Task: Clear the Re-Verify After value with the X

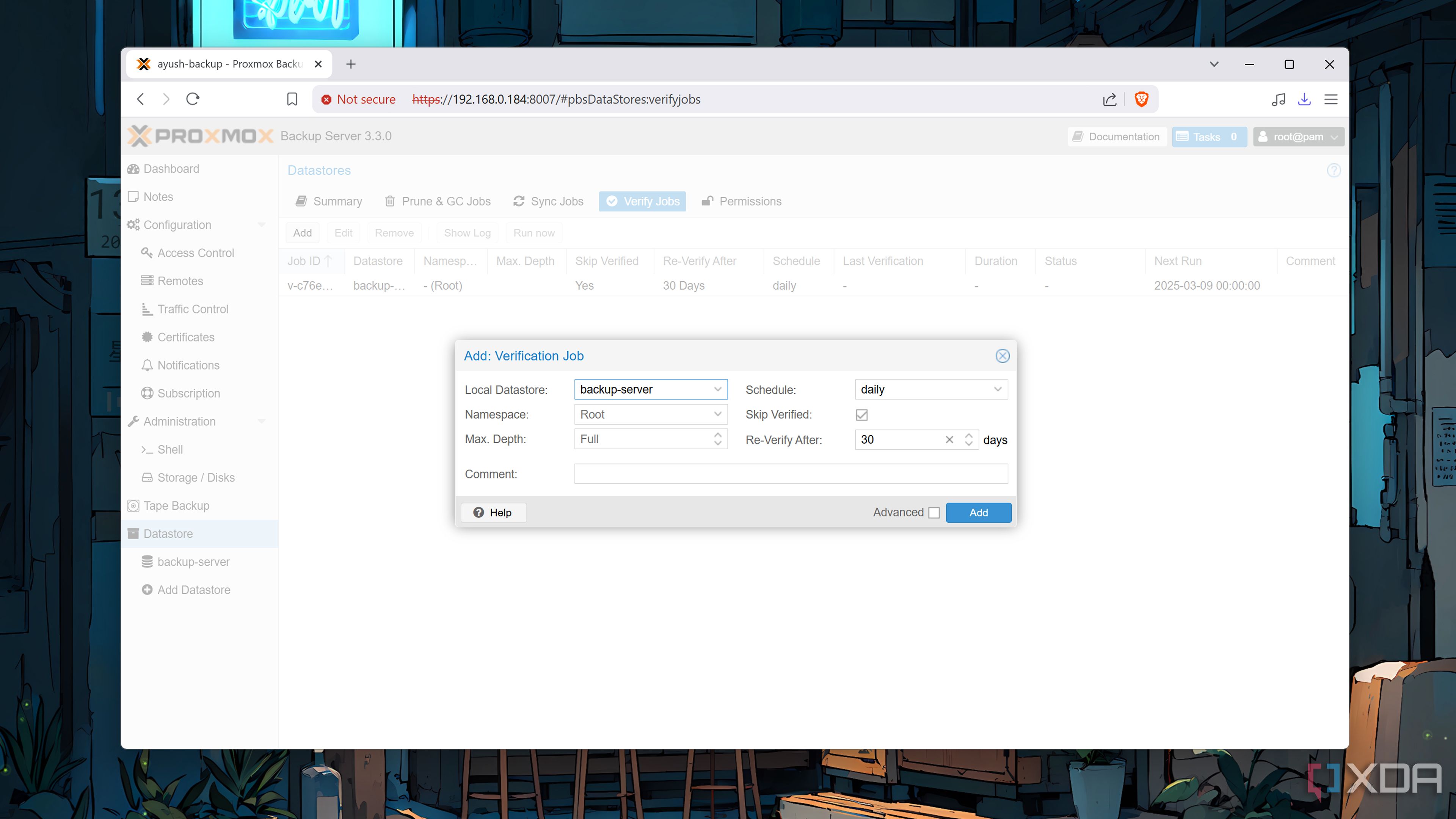Action: 949,440
